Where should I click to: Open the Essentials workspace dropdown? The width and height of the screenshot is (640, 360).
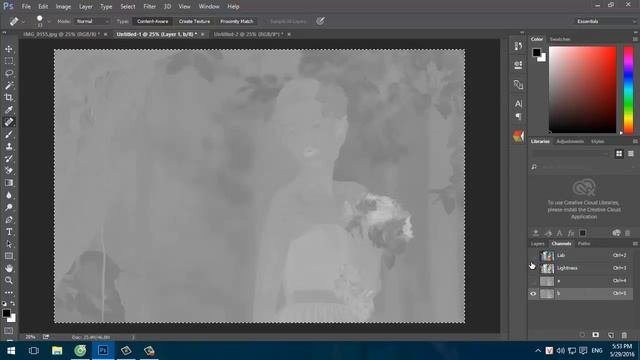[x=606, y=21]
